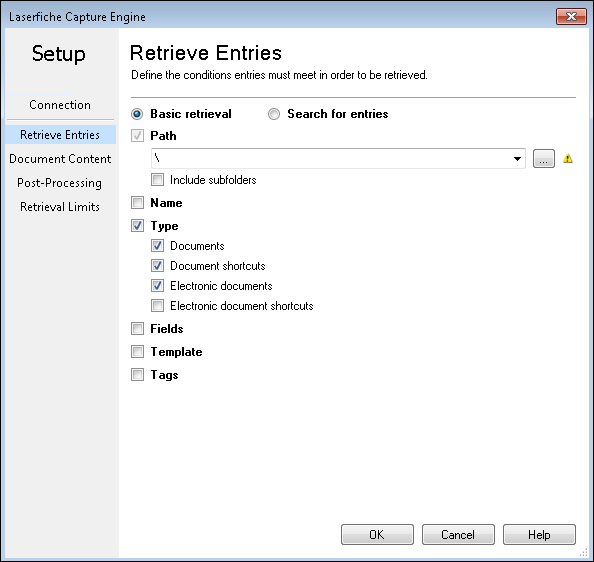Enable the Include subfolders checkbox
Image resolution: width=594 pixels, height=562 pixels.
click(x=158, y=180)
